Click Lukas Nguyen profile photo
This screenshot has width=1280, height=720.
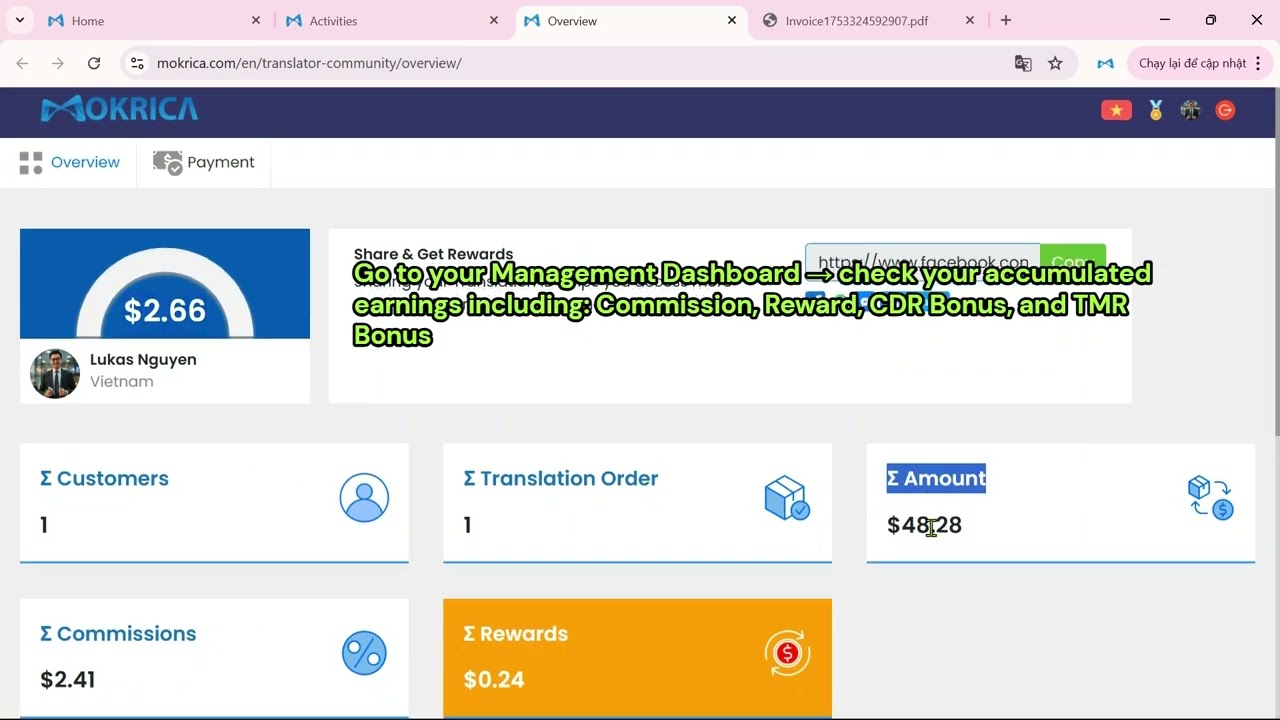55,373
